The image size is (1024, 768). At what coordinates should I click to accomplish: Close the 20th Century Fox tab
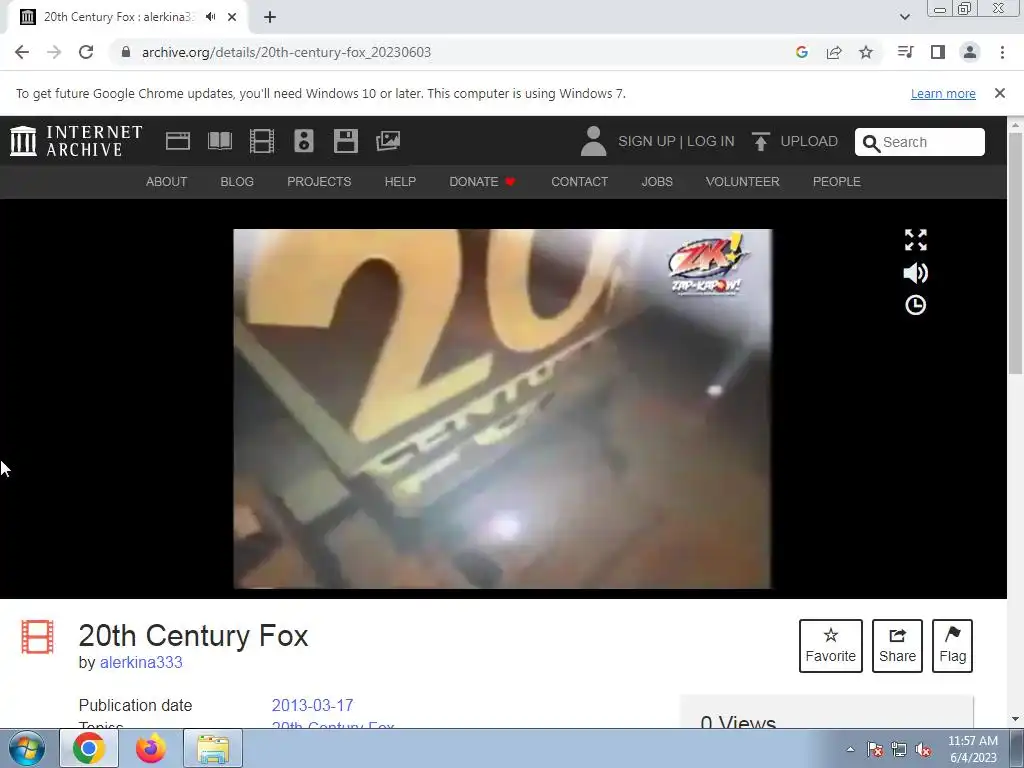pos(232,17)
